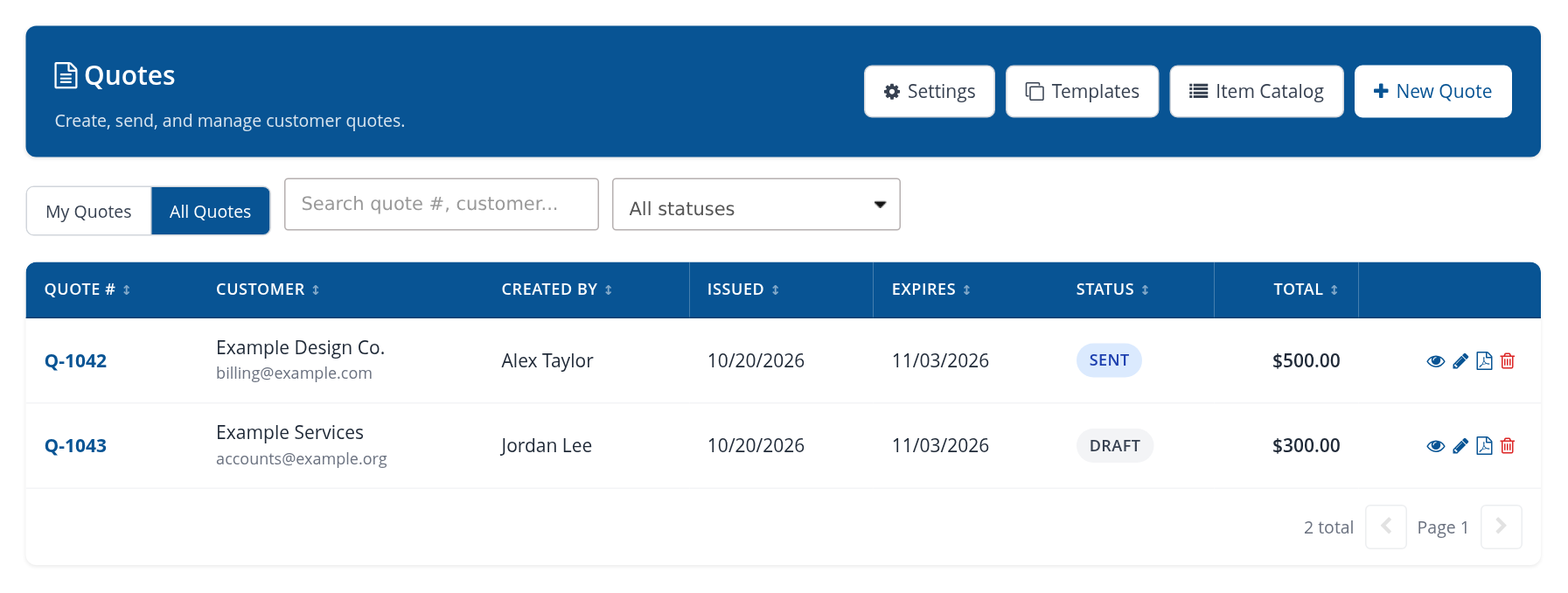Switch to the My Quotes tab
The image size is (1568, 593).
pyautogui.click(x=88, y=212)
